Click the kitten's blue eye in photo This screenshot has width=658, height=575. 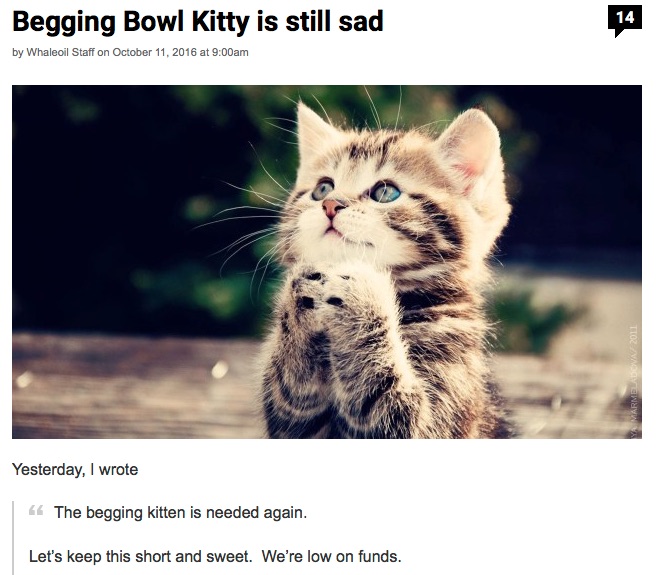pyautogui.click(x=385, y=192)
